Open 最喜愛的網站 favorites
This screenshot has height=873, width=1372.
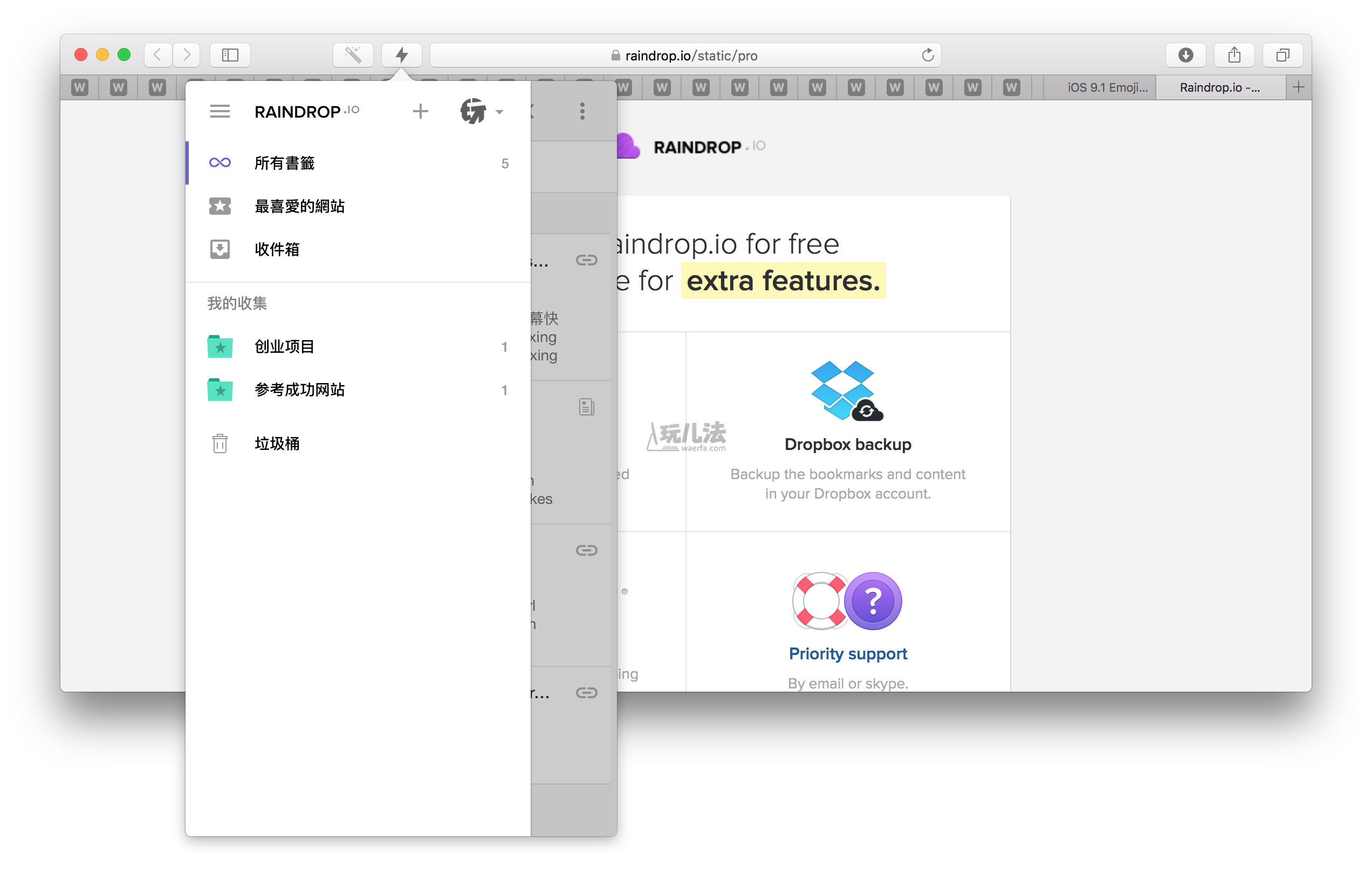point(358,206)
